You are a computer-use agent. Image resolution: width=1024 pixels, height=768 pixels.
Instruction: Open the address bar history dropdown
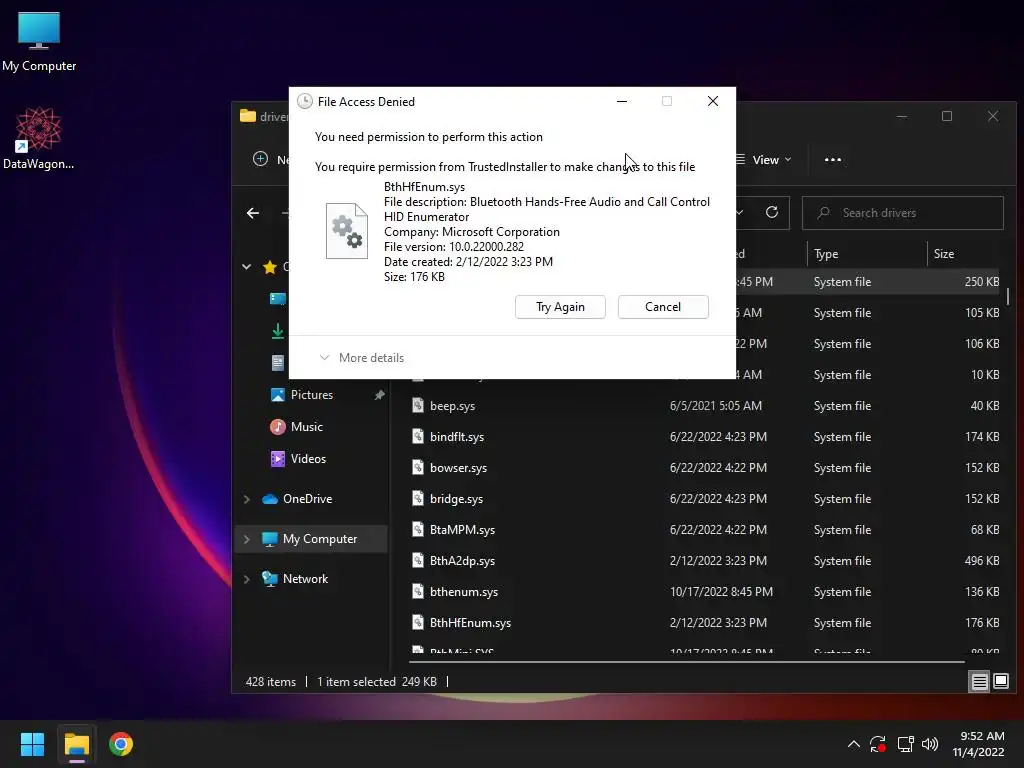(740, 213)
